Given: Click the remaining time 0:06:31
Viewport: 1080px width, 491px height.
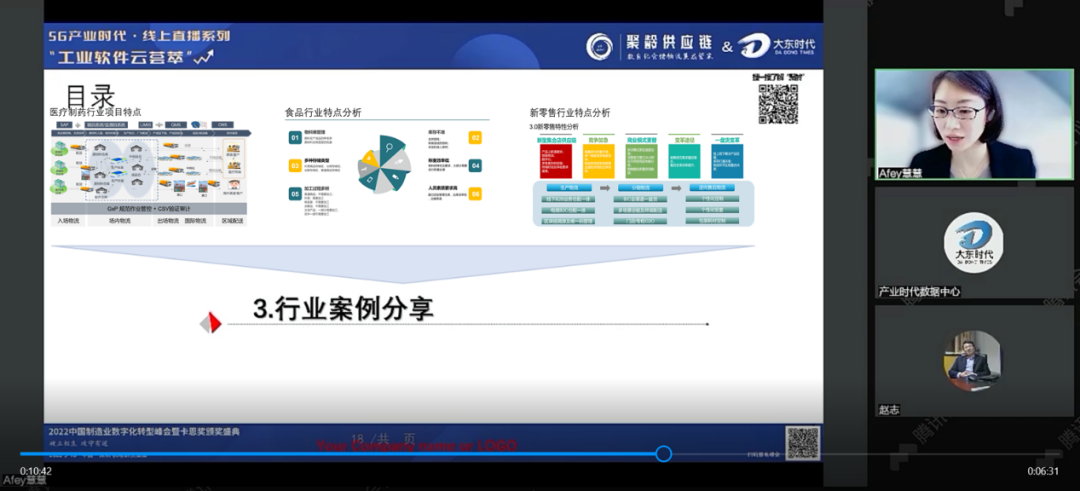Looking at the screenshot, I should coord(1042,470).
